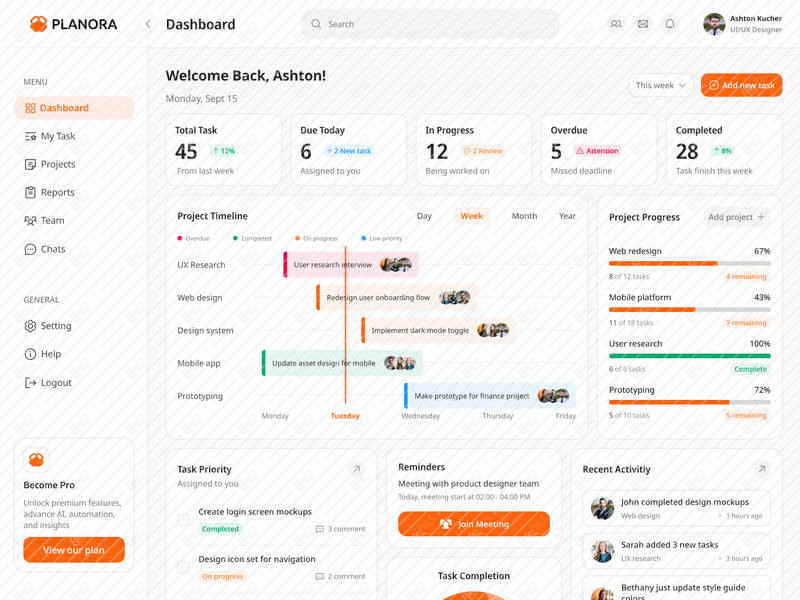Image resolution: width=800 pixels, height=600 pixels.
Task: Switch timeline to Week view
Action: click(471, 216)
